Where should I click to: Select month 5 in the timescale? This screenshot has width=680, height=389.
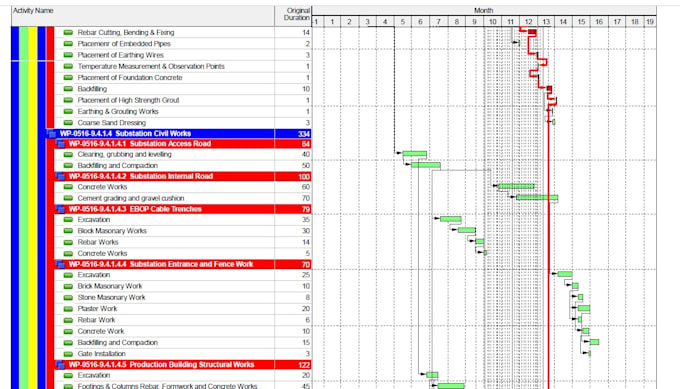click(x=403, y=21)
